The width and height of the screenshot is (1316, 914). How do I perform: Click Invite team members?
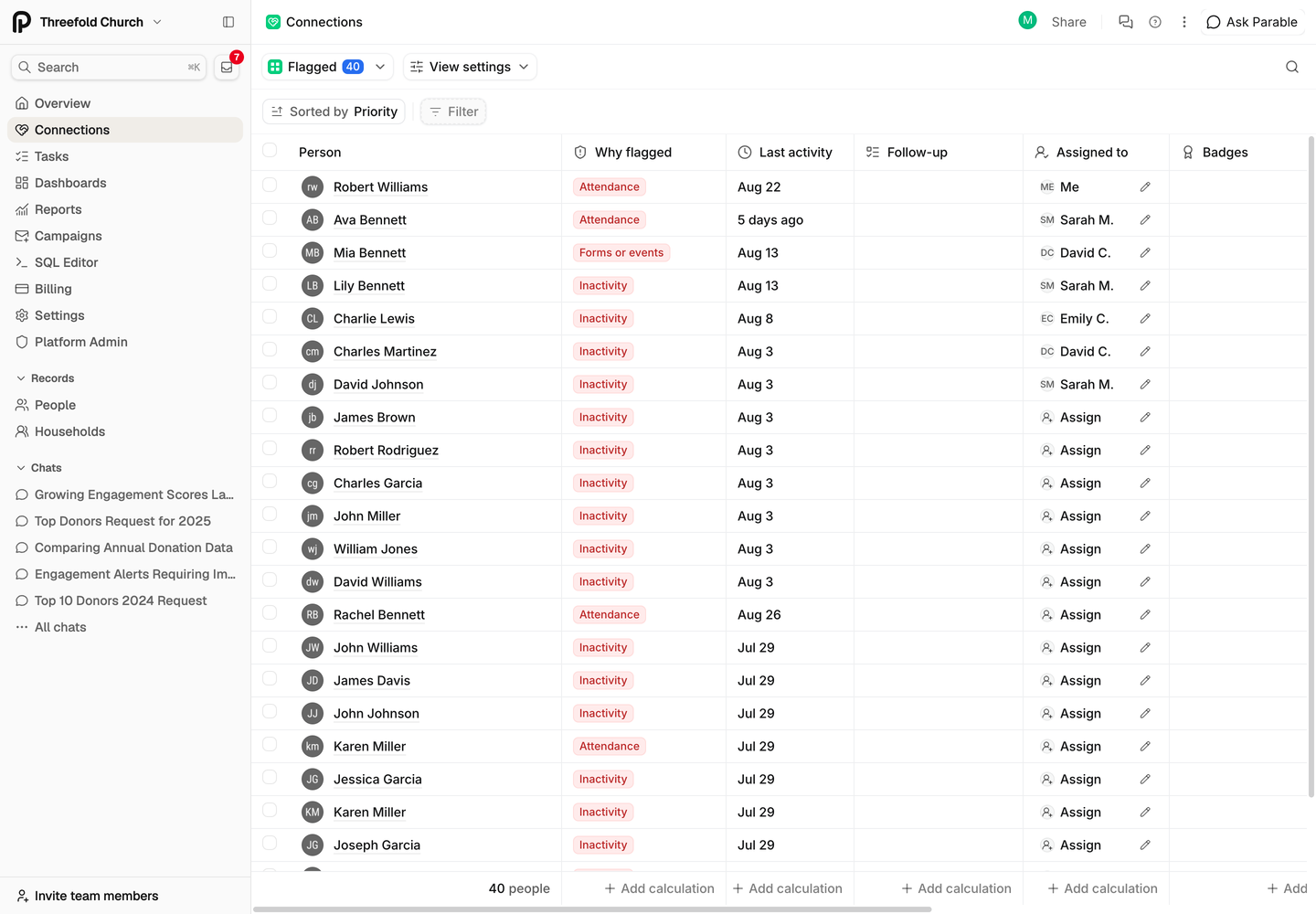pyautogui.click(x=88, y=896)
